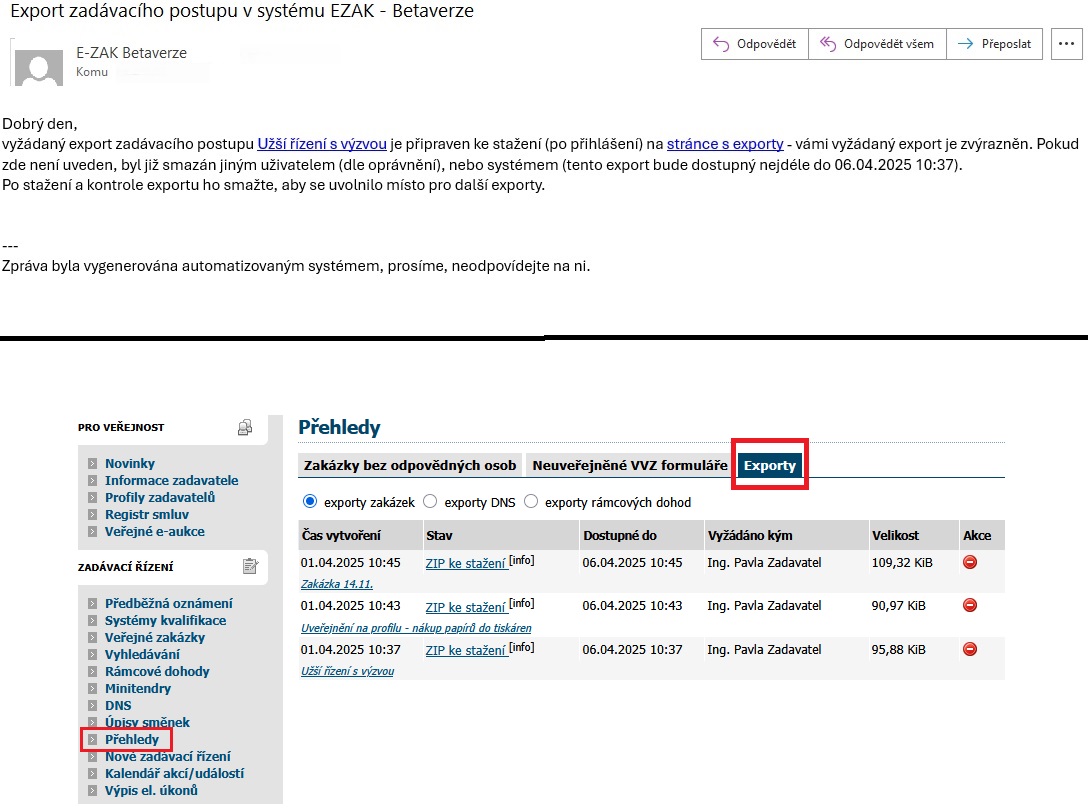Show info for the 10:45 ZIP export

pos(521,561)
